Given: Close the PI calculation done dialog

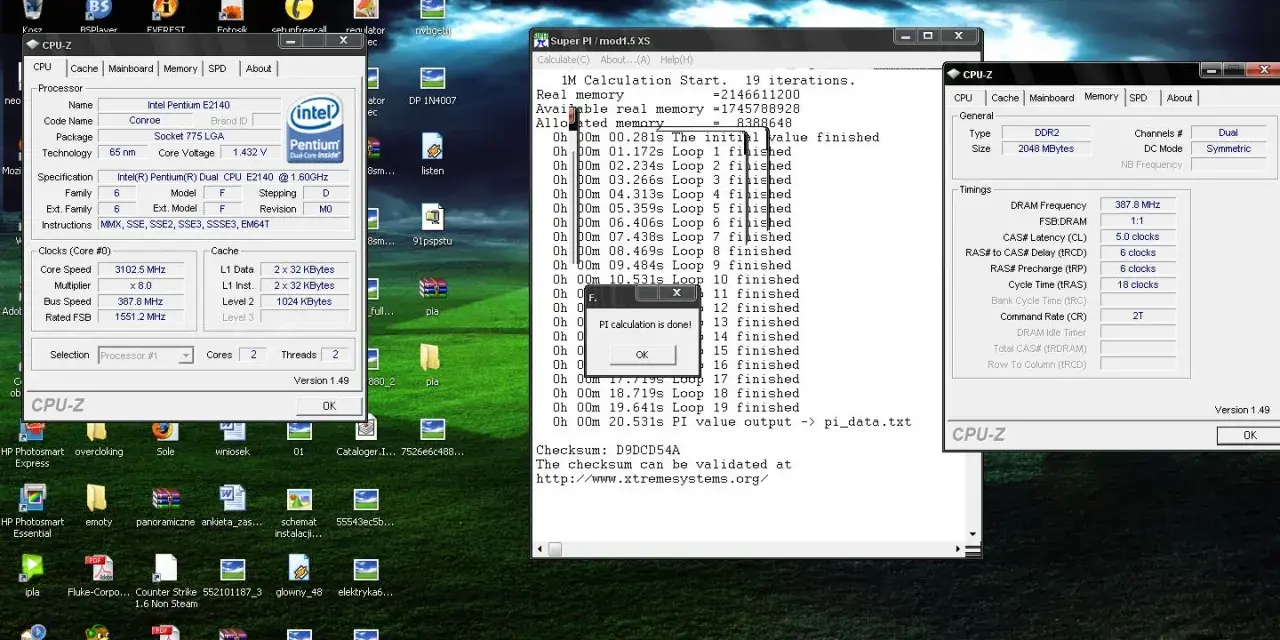Looking at the screenshot, I should (x=677, y=293).
